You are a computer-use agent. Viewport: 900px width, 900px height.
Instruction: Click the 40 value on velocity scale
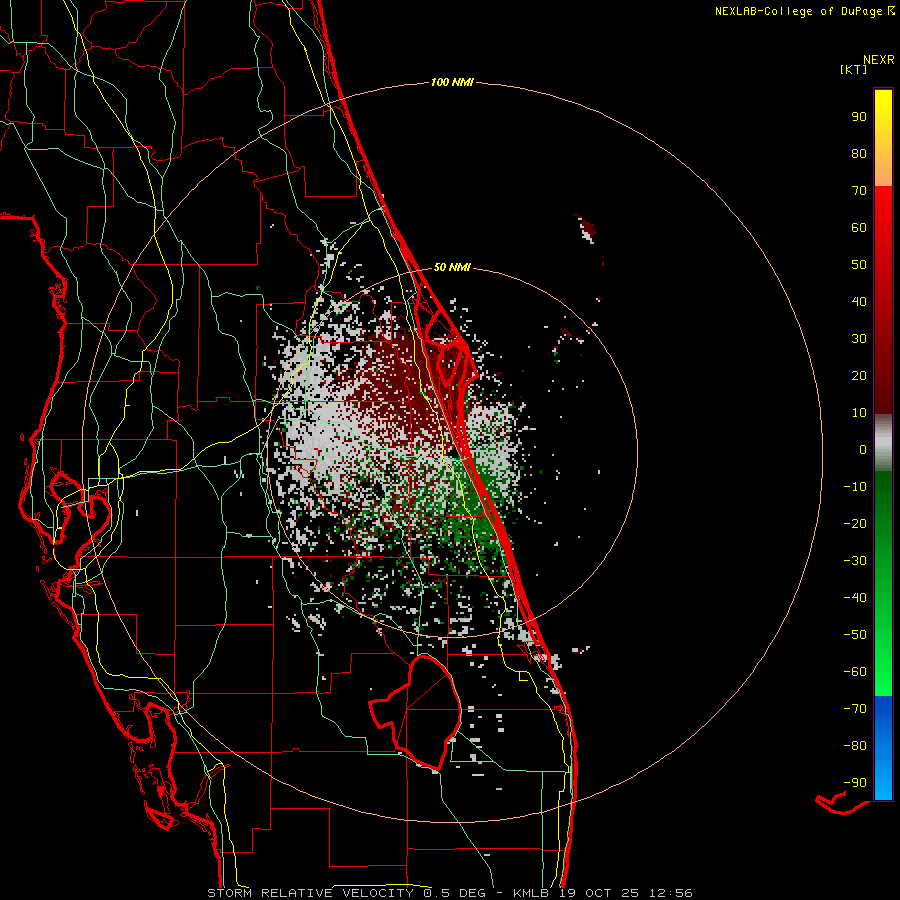coord(859,302)
